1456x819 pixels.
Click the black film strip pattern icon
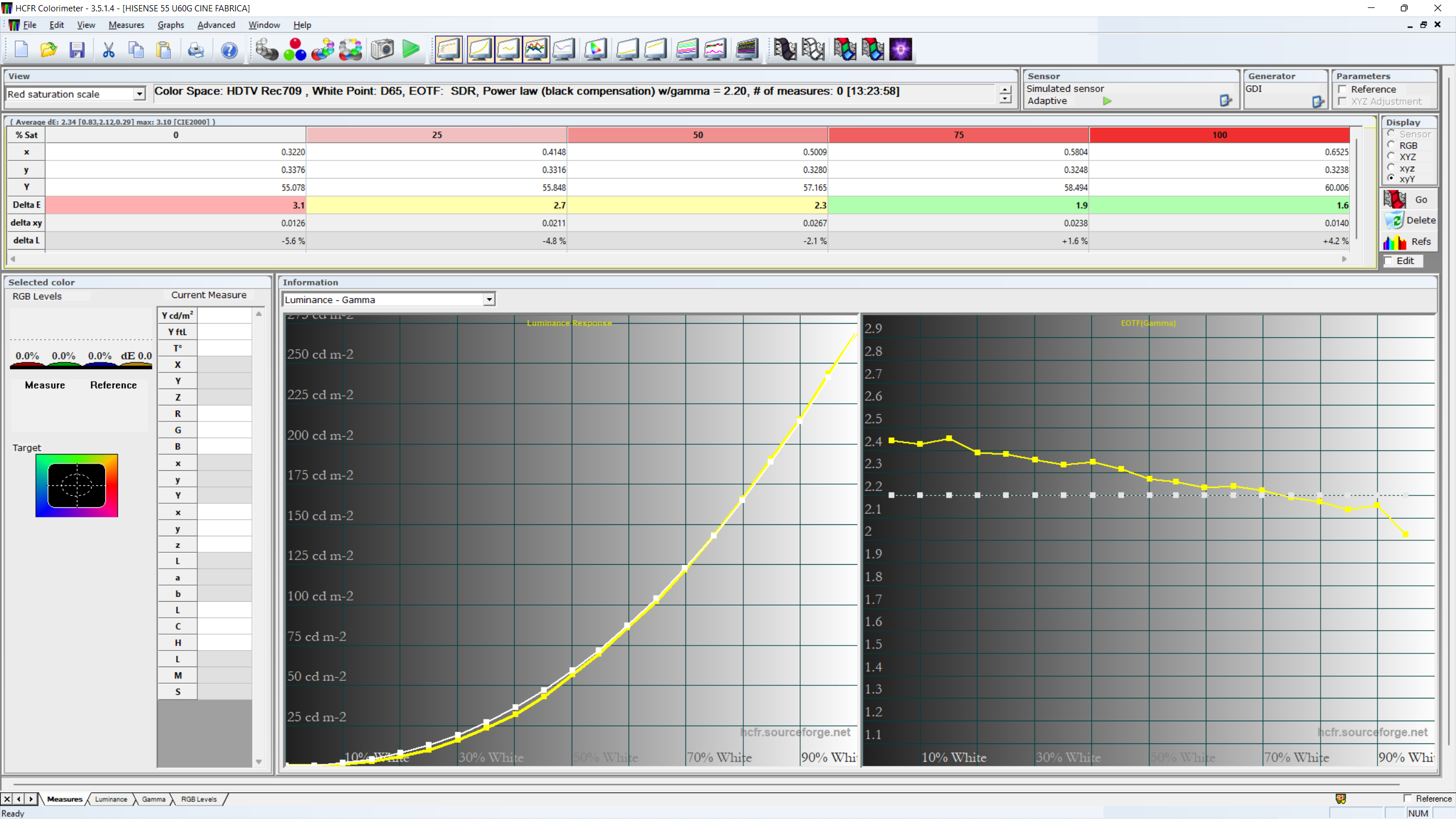click(785, 49)
